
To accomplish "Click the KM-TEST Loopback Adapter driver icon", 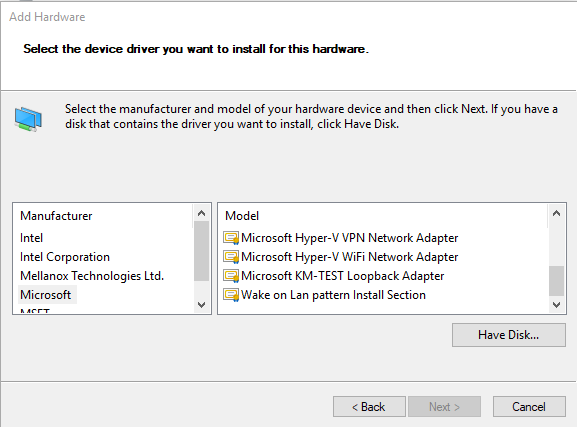I will [x=231, y=276].
